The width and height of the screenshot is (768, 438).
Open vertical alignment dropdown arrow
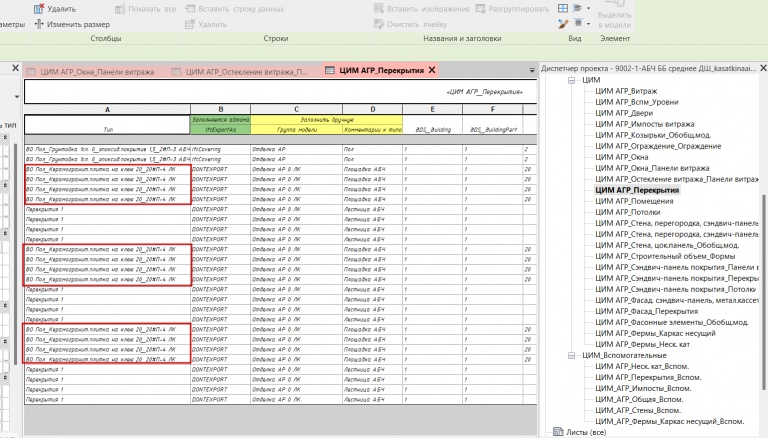coord(588,23)
